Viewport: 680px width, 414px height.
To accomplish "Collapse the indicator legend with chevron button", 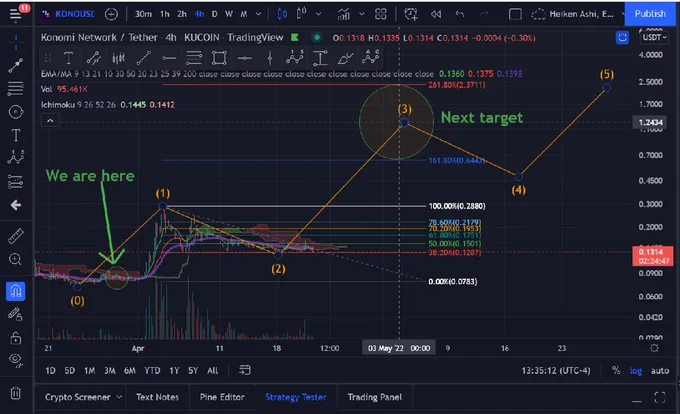I will coord(50,121).
